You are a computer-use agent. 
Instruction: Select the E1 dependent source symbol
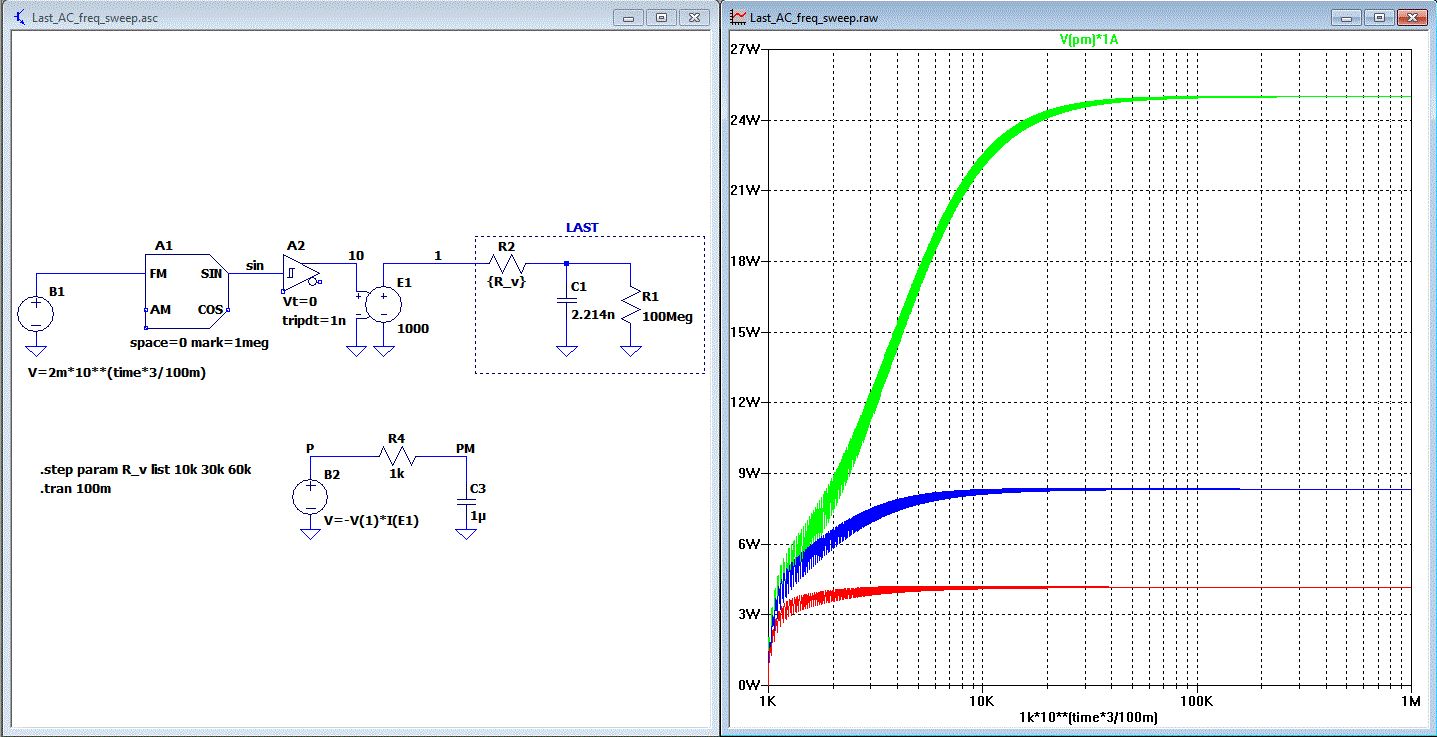pos(382,304)
